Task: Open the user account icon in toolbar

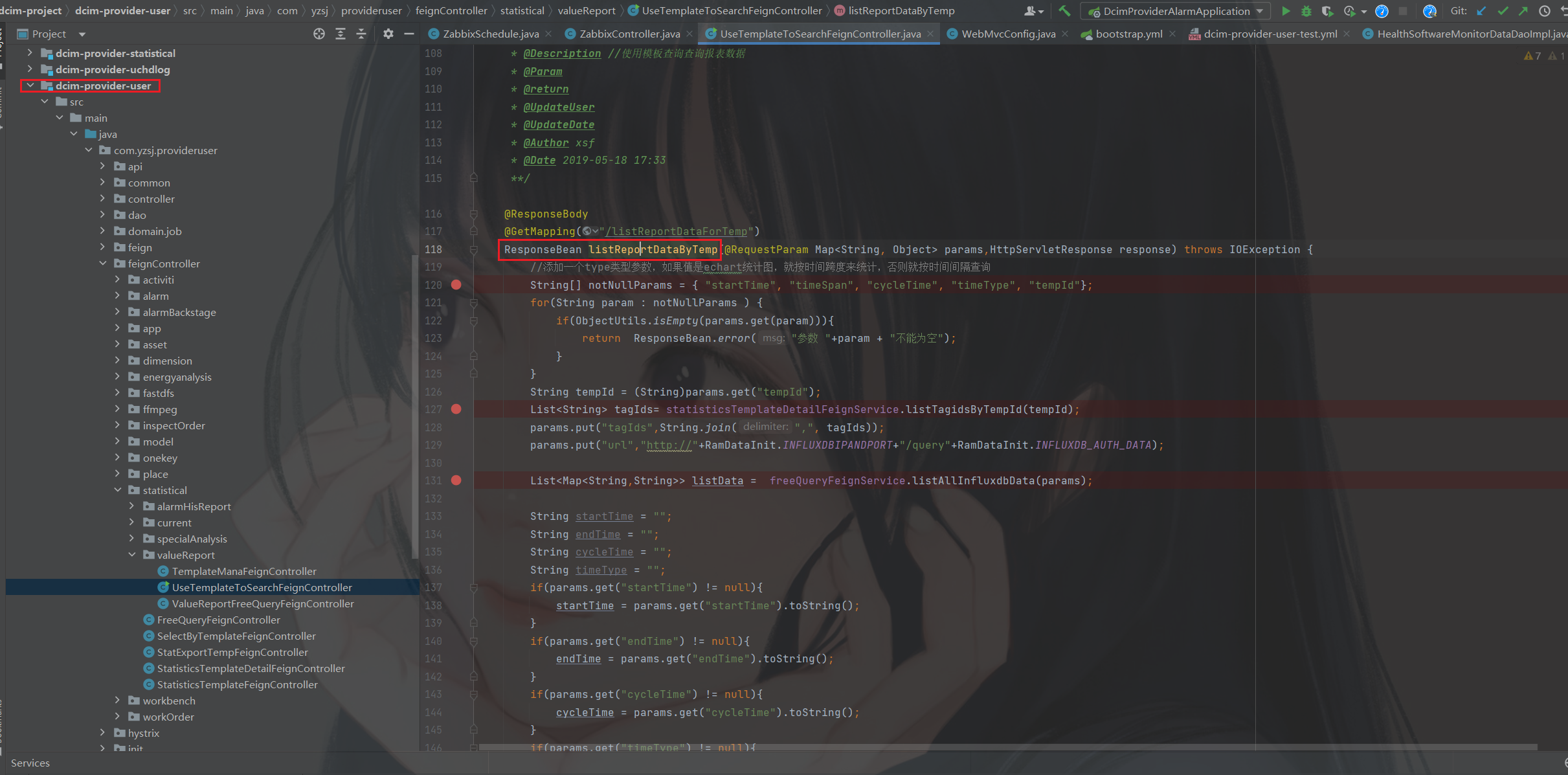Action: point(1034,11)
